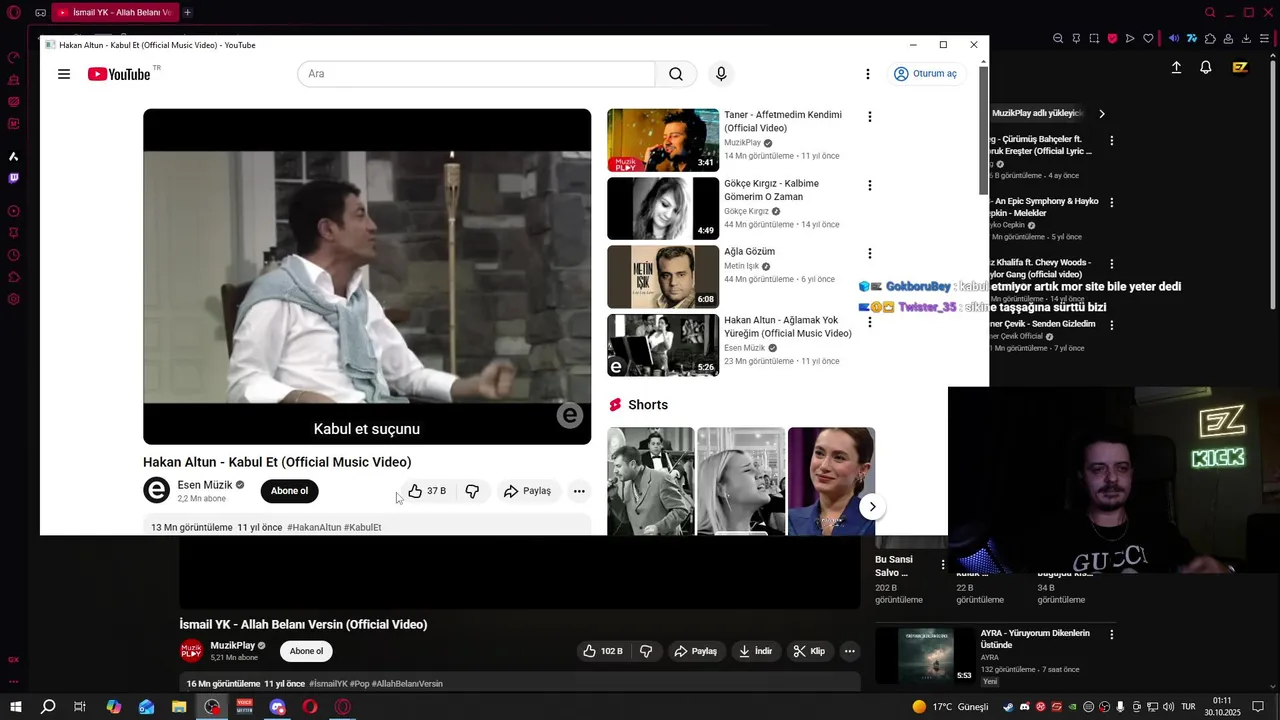Play Taner - Affetmedim Kendimi thumbnail

click(663, 140)
